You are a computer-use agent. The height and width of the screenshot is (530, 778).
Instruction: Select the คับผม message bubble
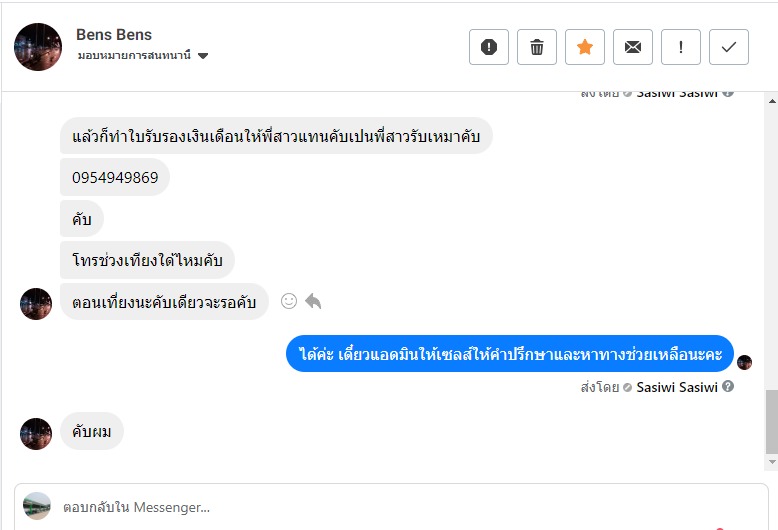(92, 431)
